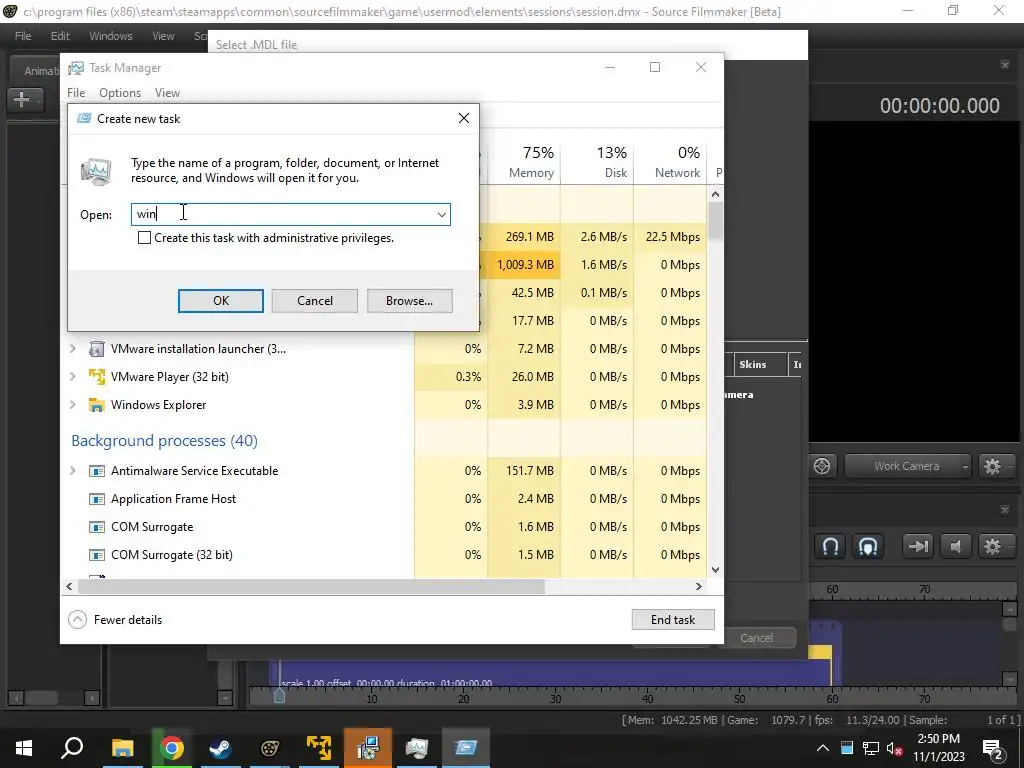Switch to VMware installer taskbar icon

click(368, 748)
